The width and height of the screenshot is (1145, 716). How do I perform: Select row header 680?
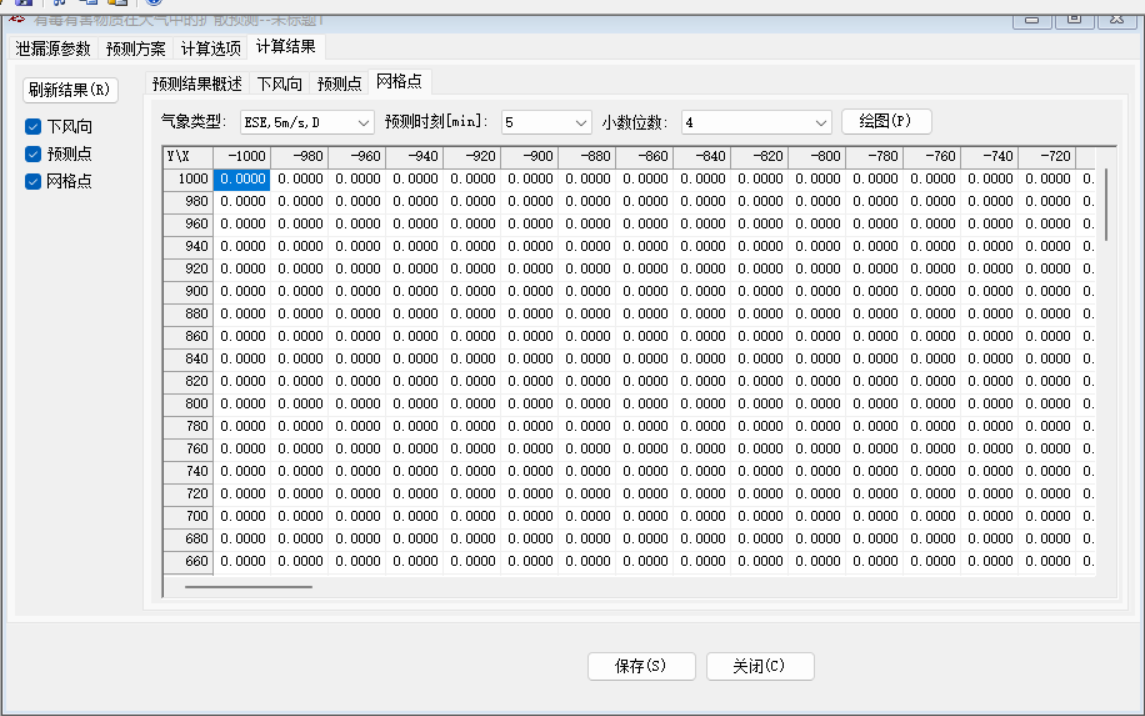pyautogui.click(x=188, y=539)
